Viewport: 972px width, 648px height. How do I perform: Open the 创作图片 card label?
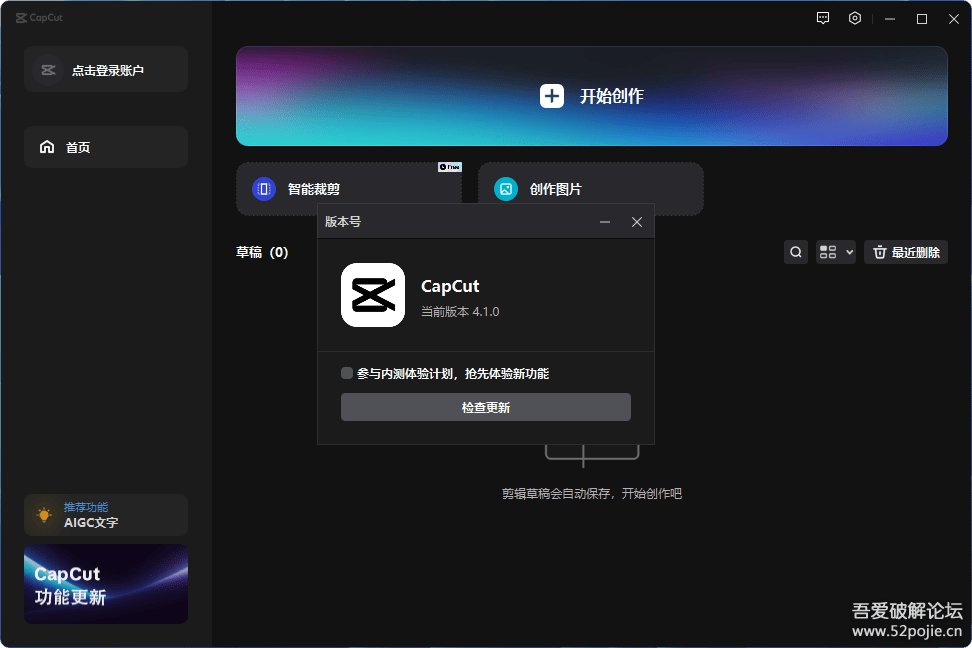555,189
